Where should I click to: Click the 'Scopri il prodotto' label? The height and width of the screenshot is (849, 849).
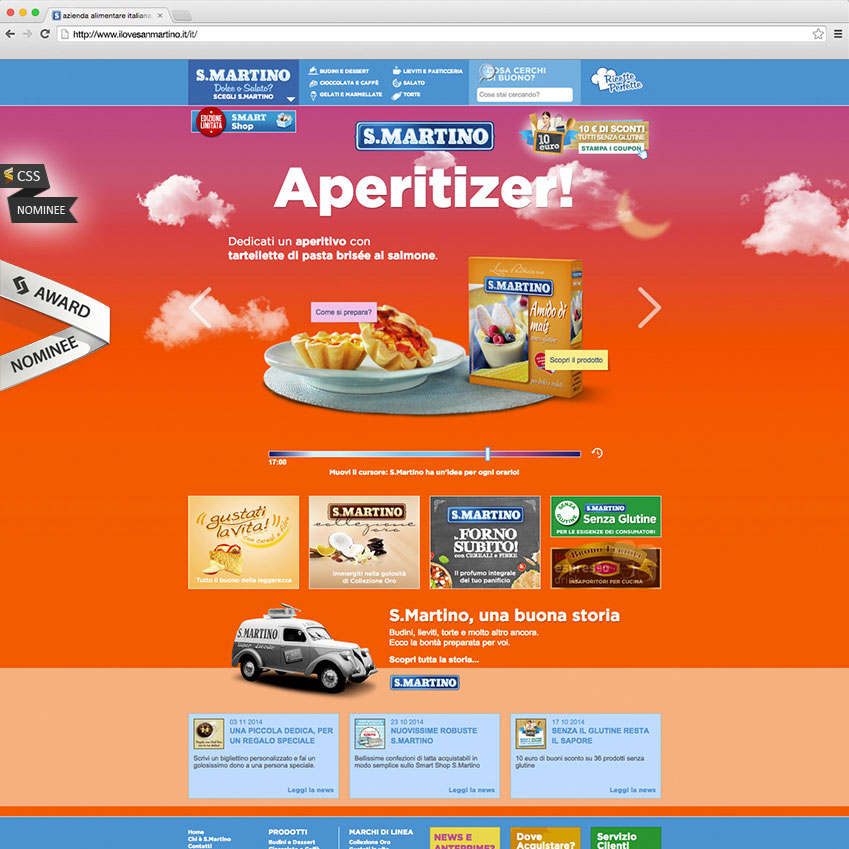pos(576,360)
